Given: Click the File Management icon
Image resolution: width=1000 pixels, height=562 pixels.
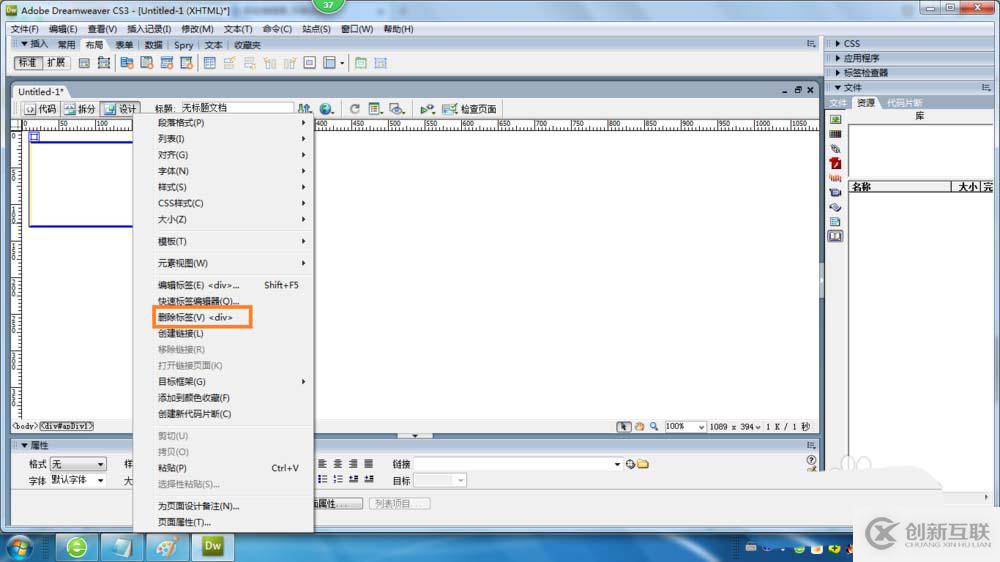Looking at the screenshot, I should pos(304,109).
